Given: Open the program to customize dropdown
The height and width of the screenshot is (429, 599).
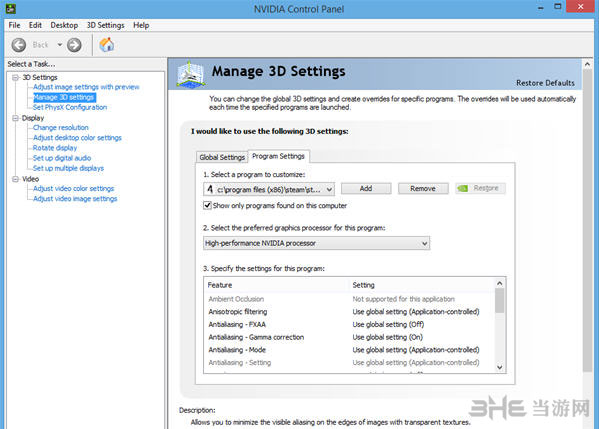Looking at the screenshot, I should (269, 189).
